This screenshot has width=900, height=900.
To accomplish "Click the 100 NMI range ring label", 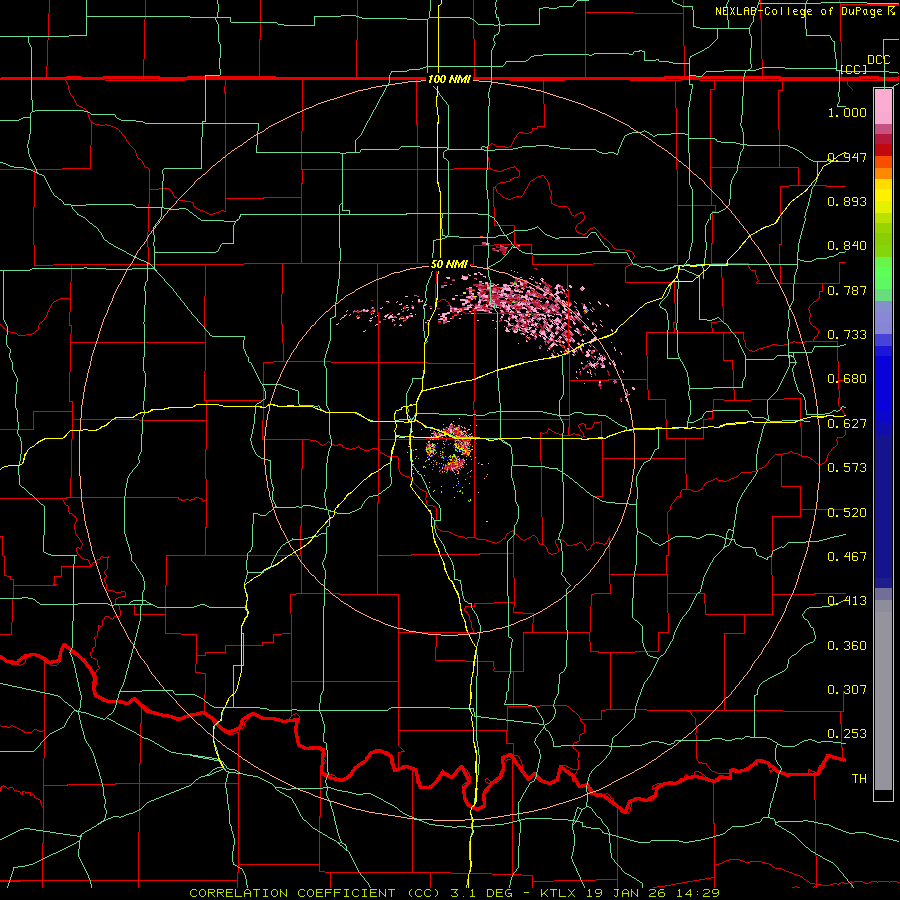I will click(x=449, y=79).
